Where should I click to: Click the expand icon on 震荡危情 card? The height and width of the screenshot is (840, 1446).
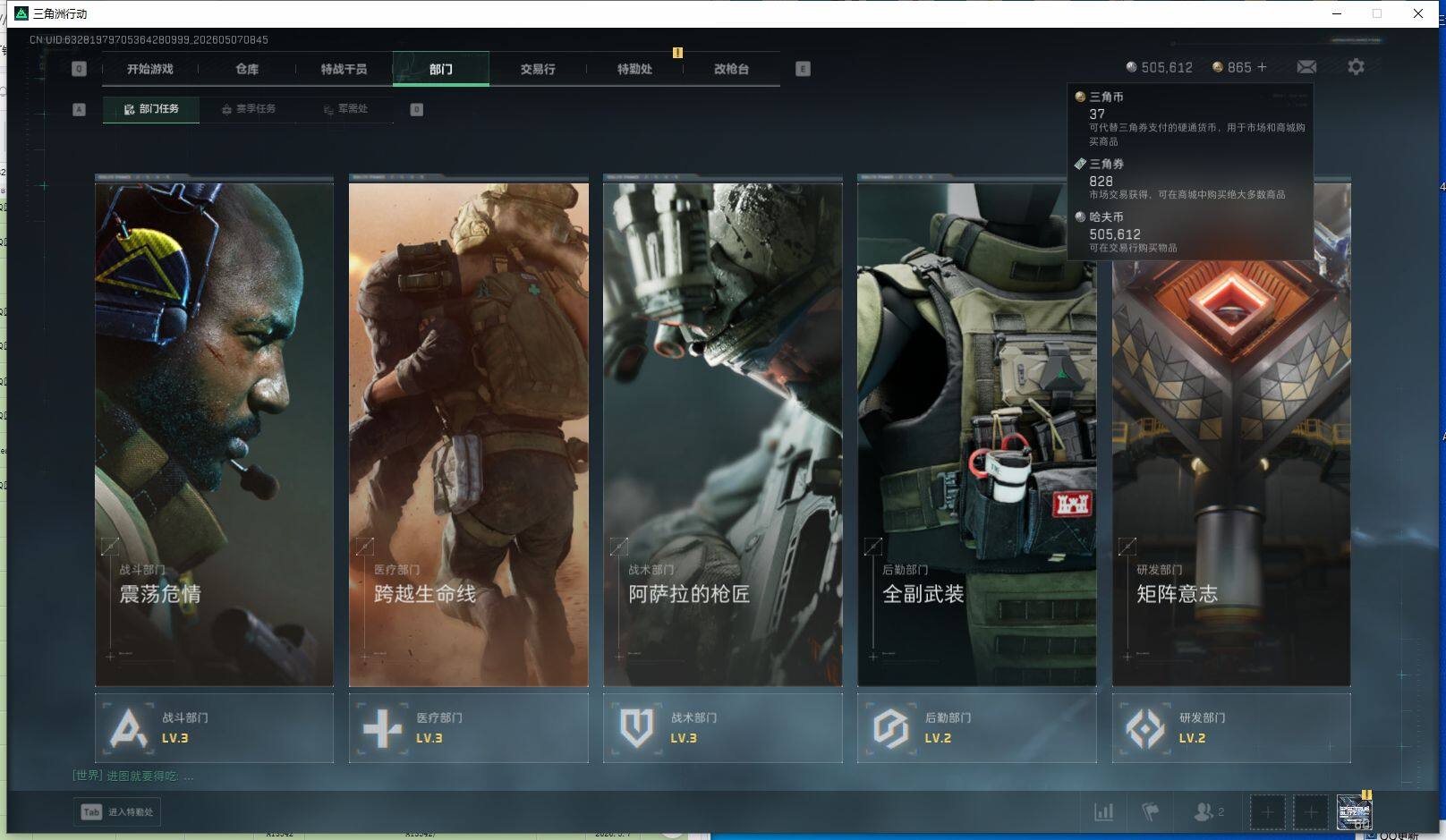pos(110,546)
